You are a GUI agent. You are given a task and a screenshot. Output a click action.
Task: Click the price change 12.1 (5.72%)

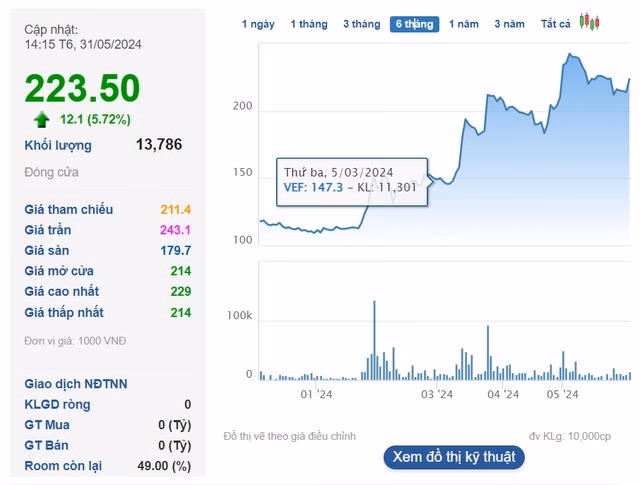[95, 120]
